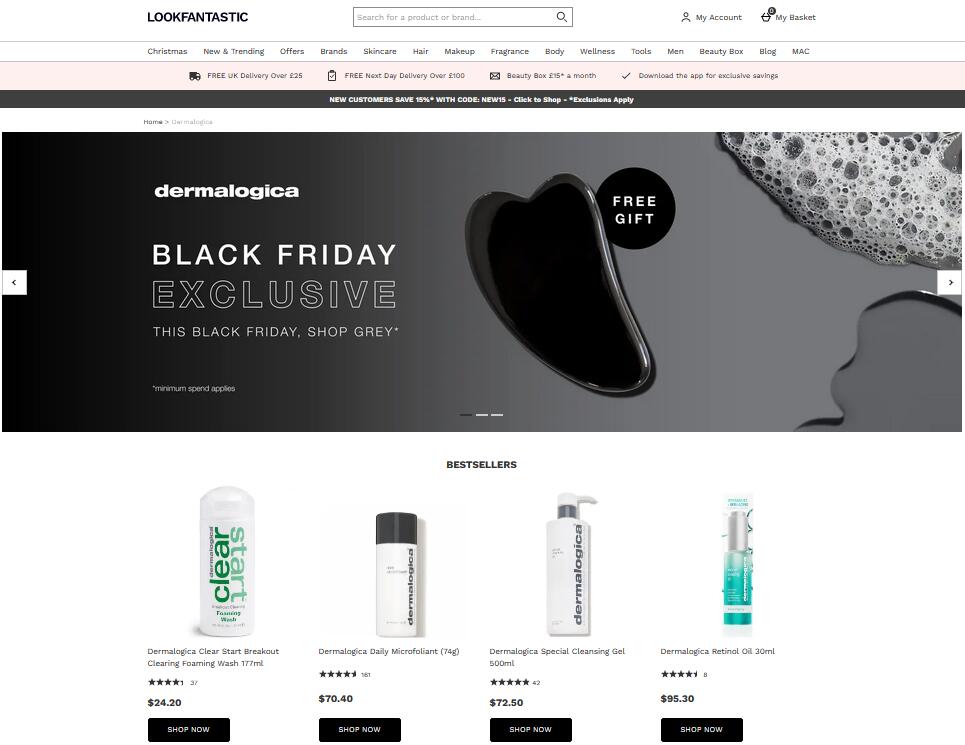Select the third carousel indicator dash
Viewport: 965px width, 745px height.
497,415
